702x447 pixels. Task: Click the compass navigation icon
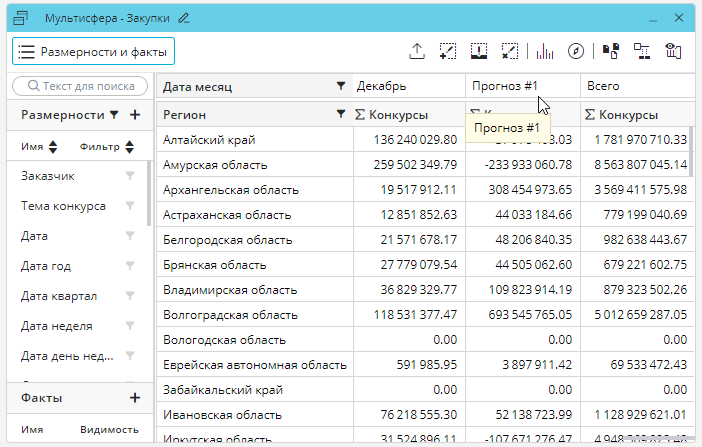click(x=575, y=51)
